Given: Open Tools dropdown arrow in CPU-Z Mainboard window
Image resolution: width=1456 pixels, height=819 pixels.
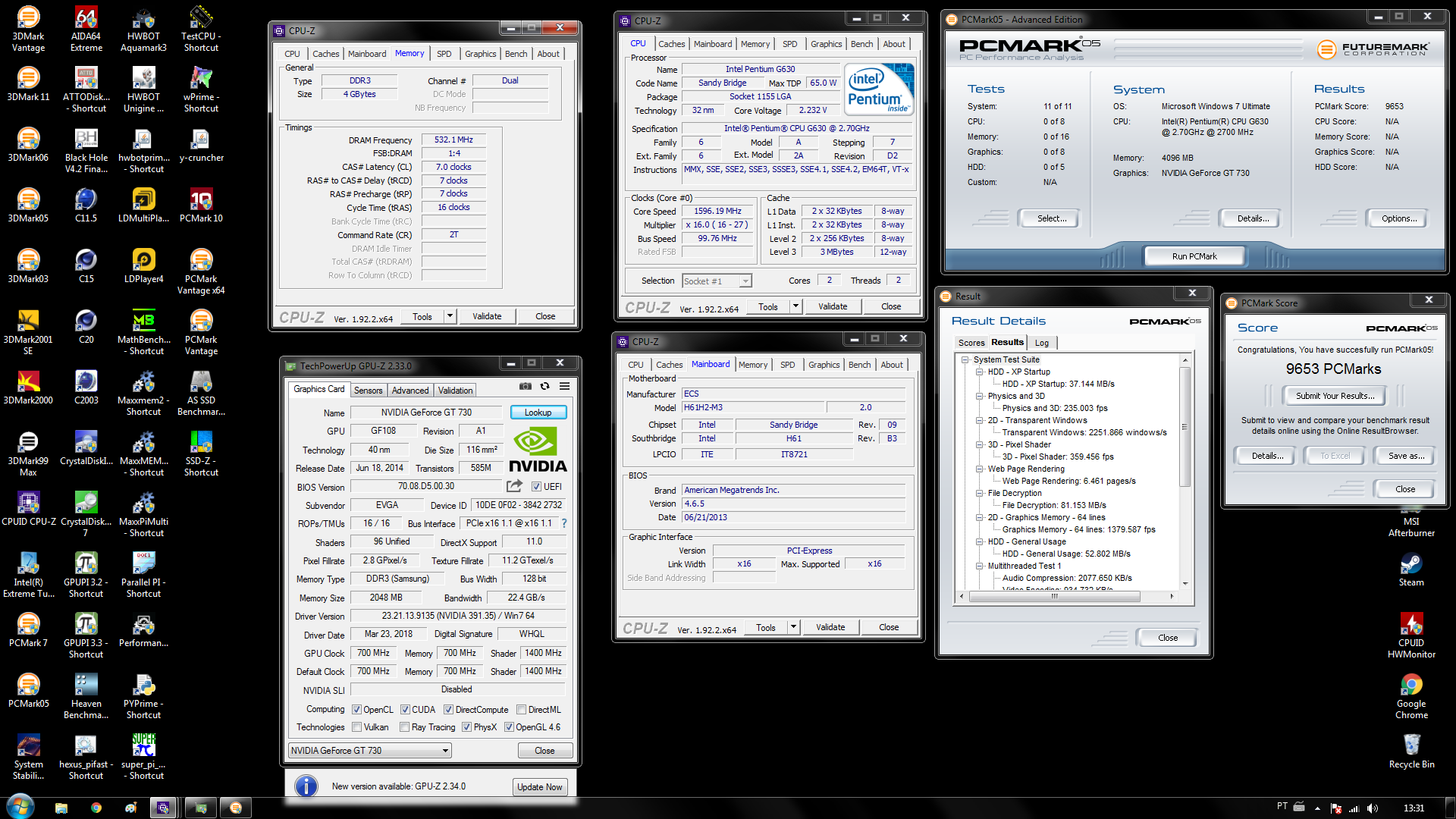Looking at the screenshot, I should 793,627.
